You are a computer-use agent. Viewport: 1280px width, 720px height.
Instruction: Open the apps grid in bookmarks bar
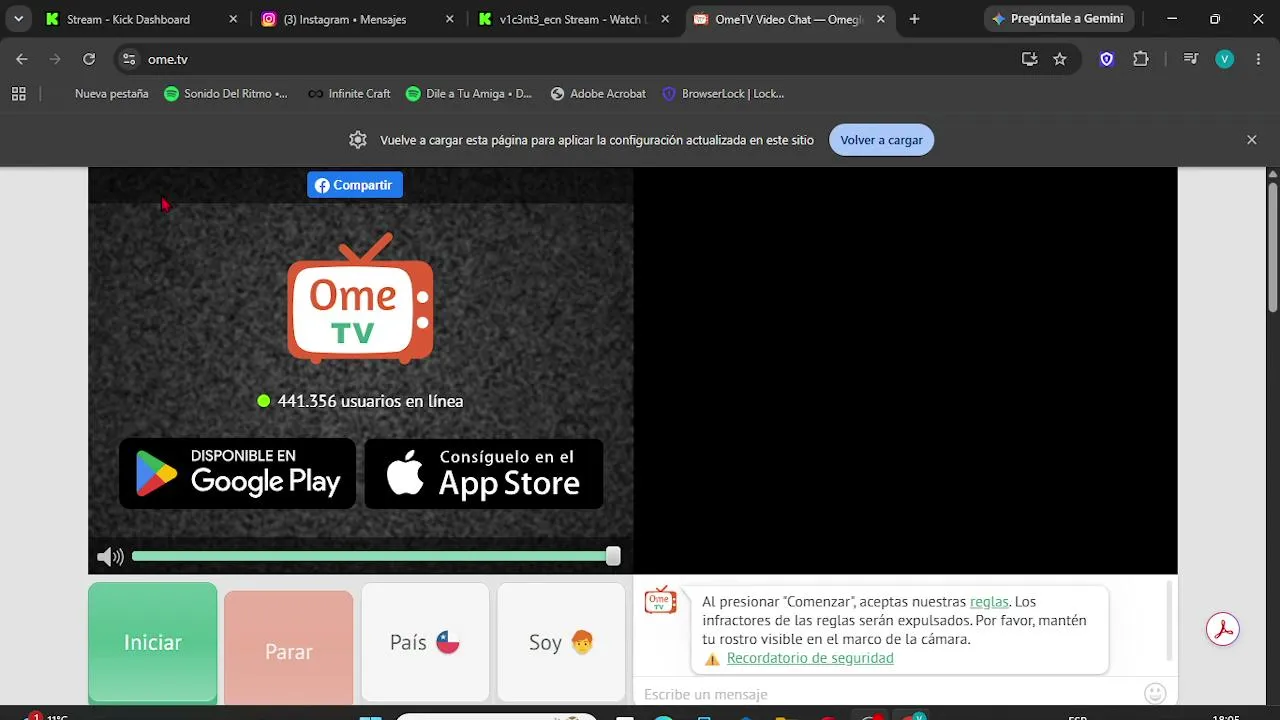click(18, 94)
